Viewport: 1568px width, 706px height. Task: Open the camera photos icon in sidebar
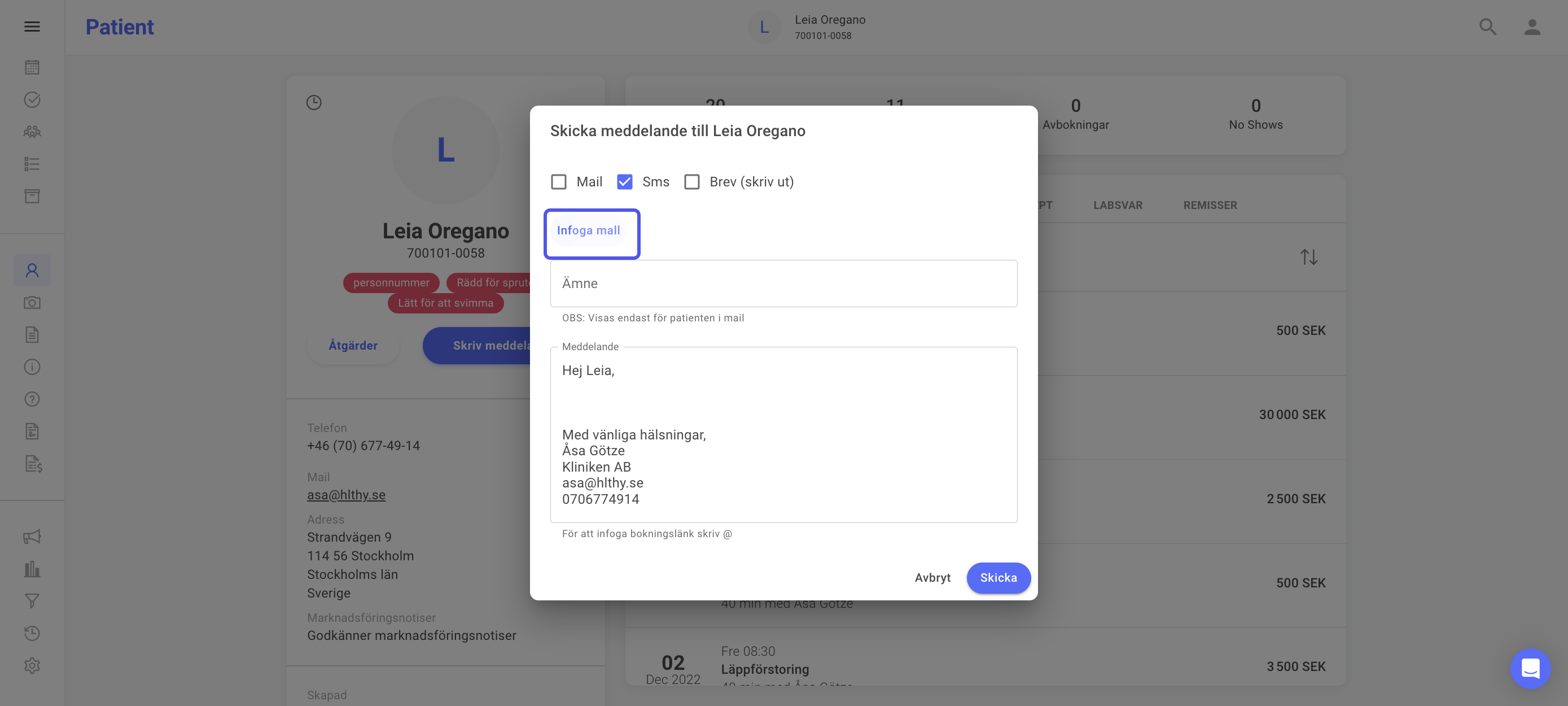[32, 303]
